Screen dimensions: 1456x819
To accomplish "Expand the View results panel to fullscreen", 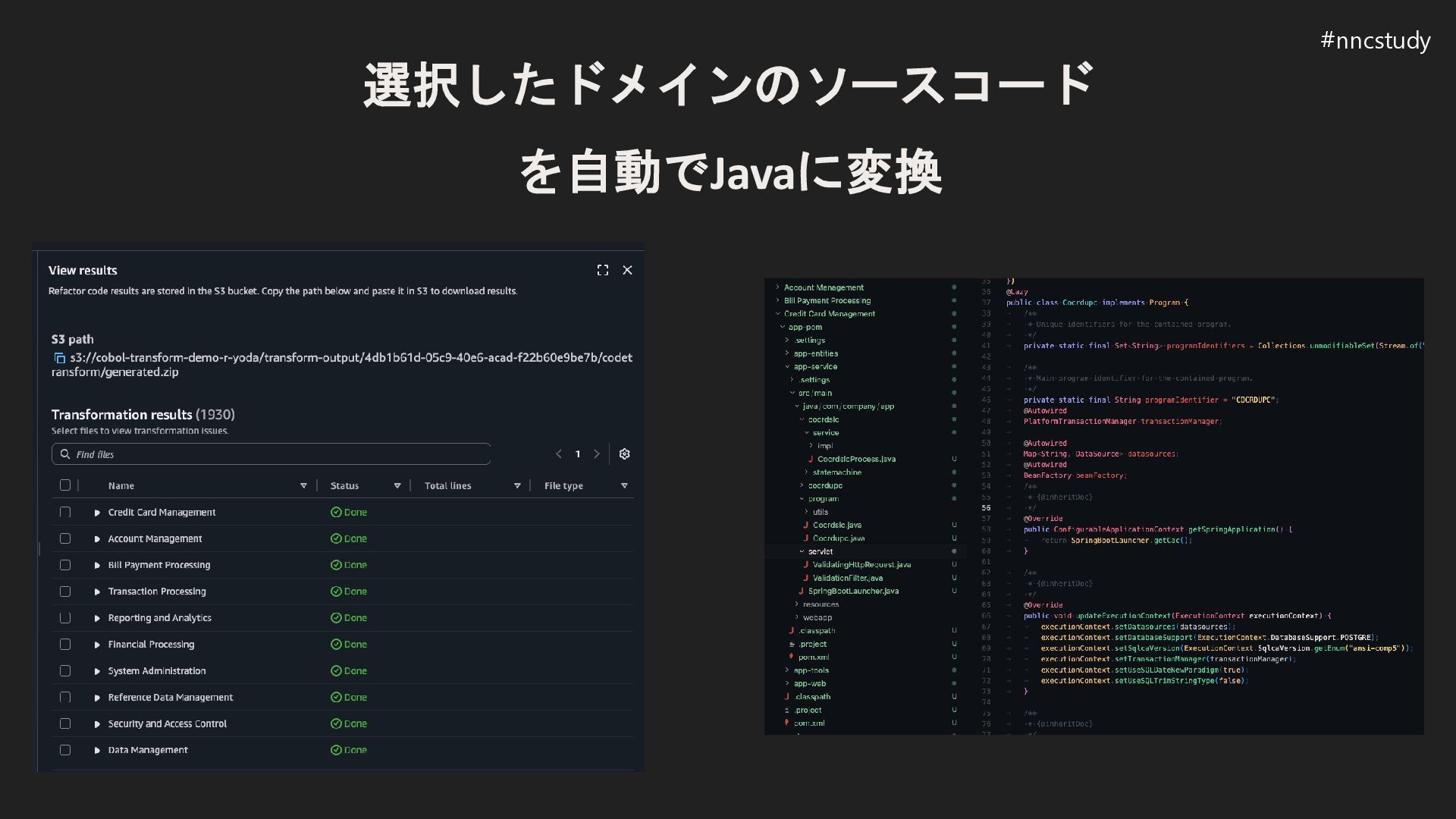I will 603,270.
